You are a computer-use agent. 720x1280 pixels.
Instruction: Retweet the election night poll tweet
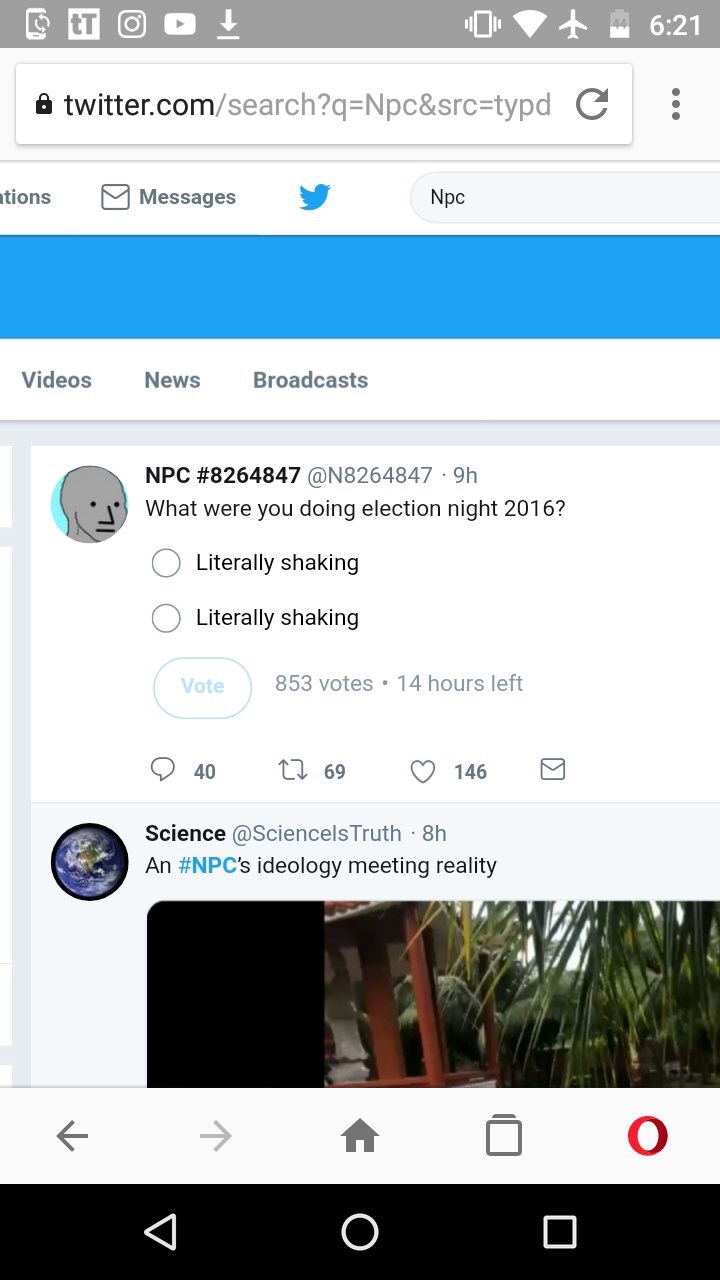tap(292, 770)
